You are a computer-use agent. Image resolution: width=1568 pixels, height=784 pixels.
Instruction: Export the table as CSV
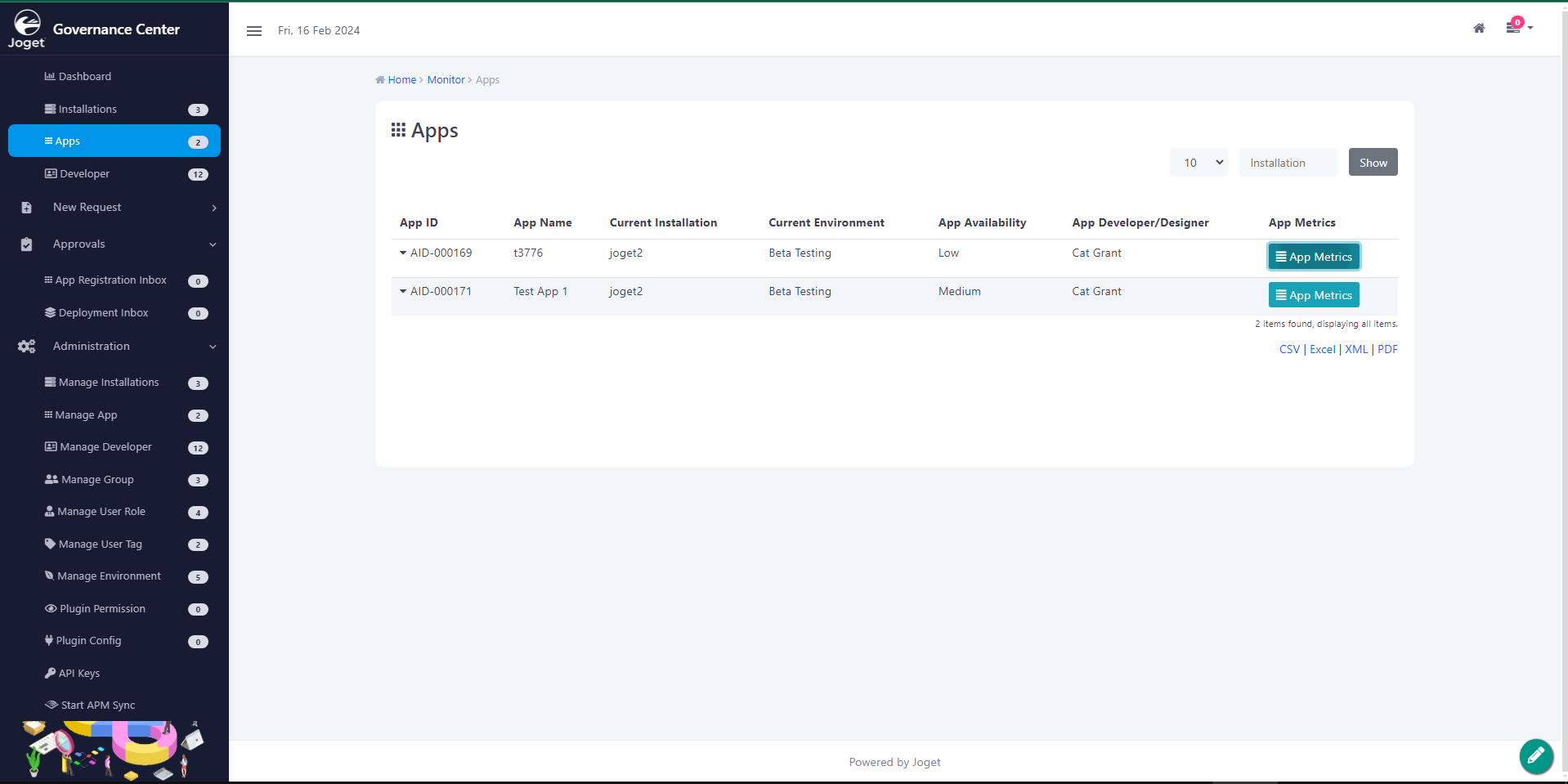(x=1288, y=350)
